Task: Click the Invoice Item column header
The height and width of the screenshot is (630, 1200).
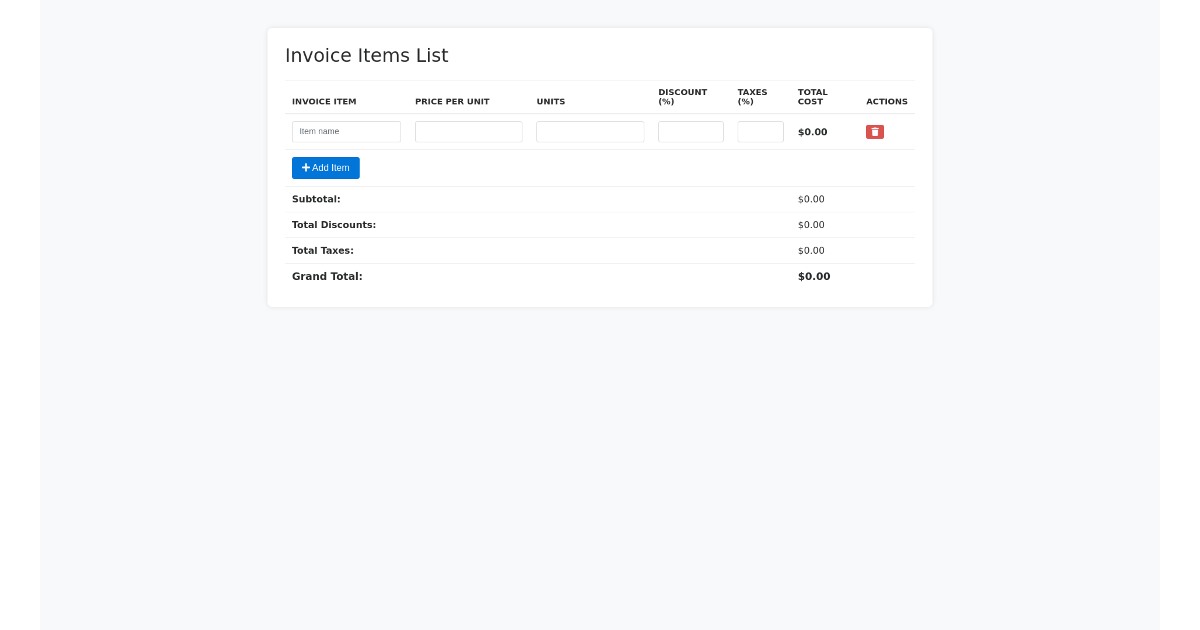Action: click(x=324, y=102)
